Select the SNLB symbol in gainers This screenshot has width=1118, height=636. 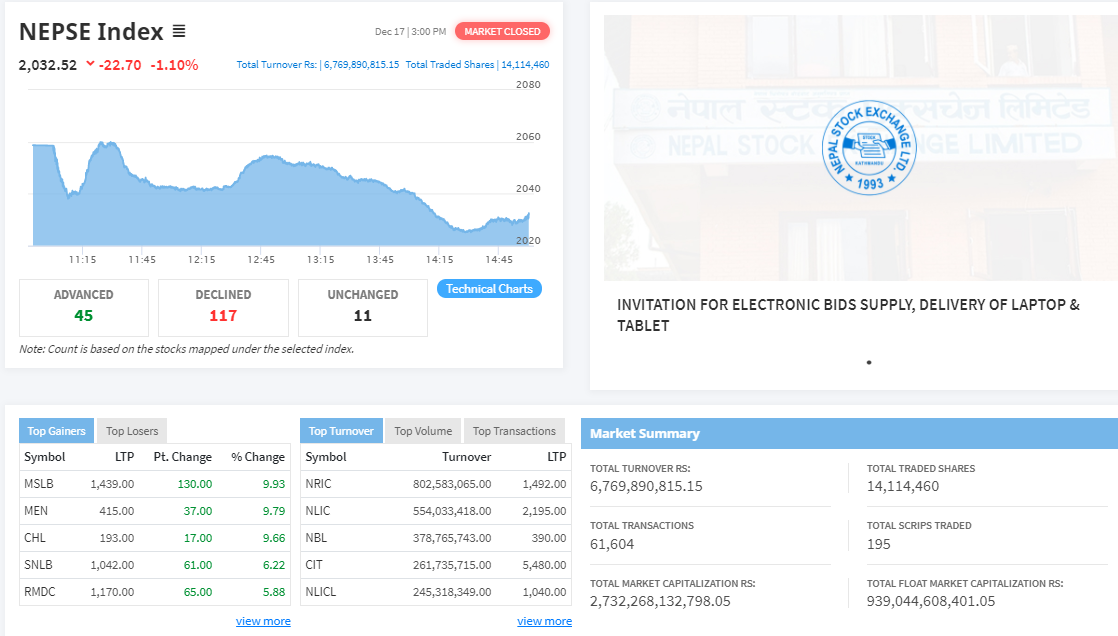pyautogui.click(x=39, y=565)
